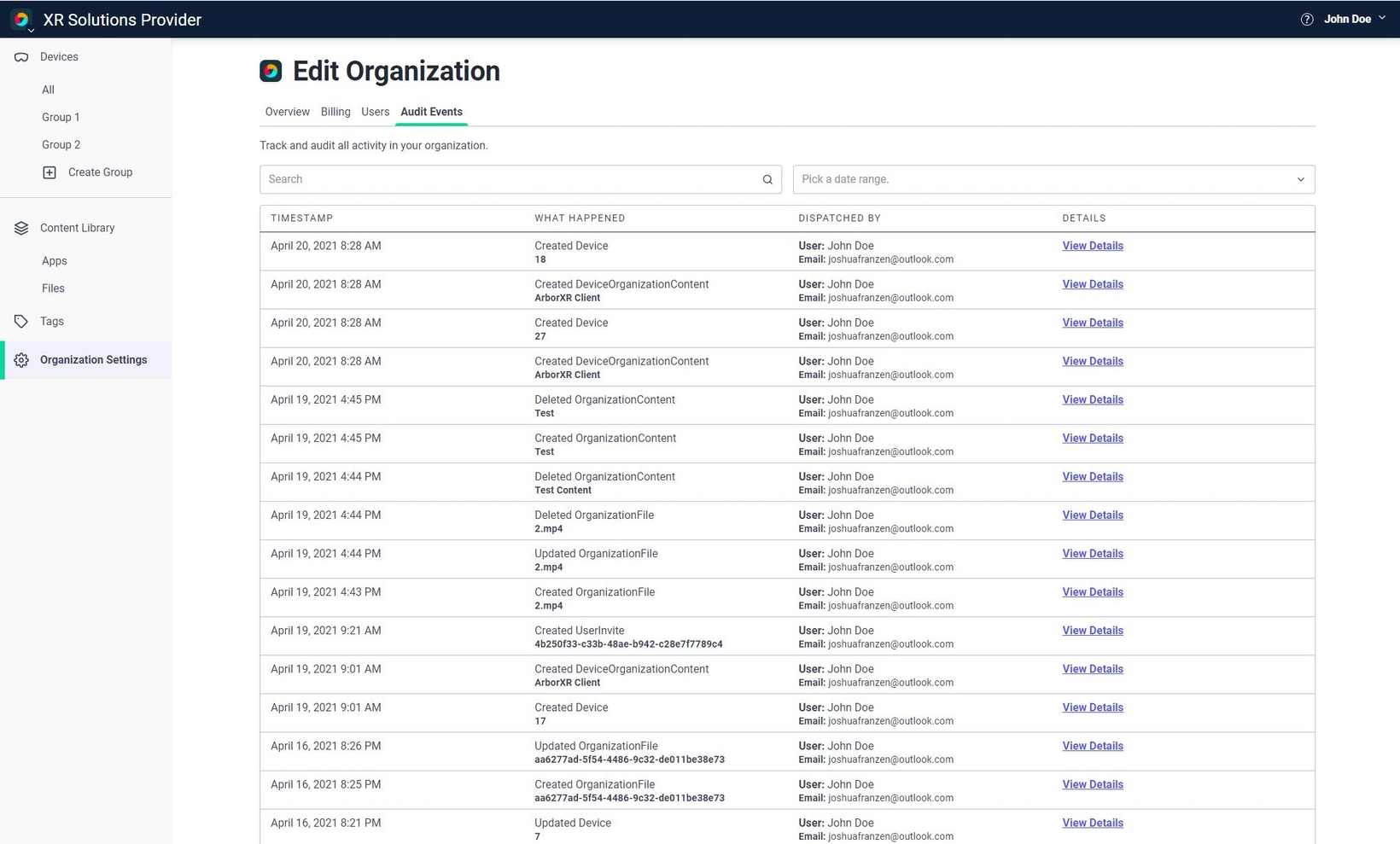1400x844 pixels.
Task: Click the Tags label icon
Action: click(x=21, y=322)
